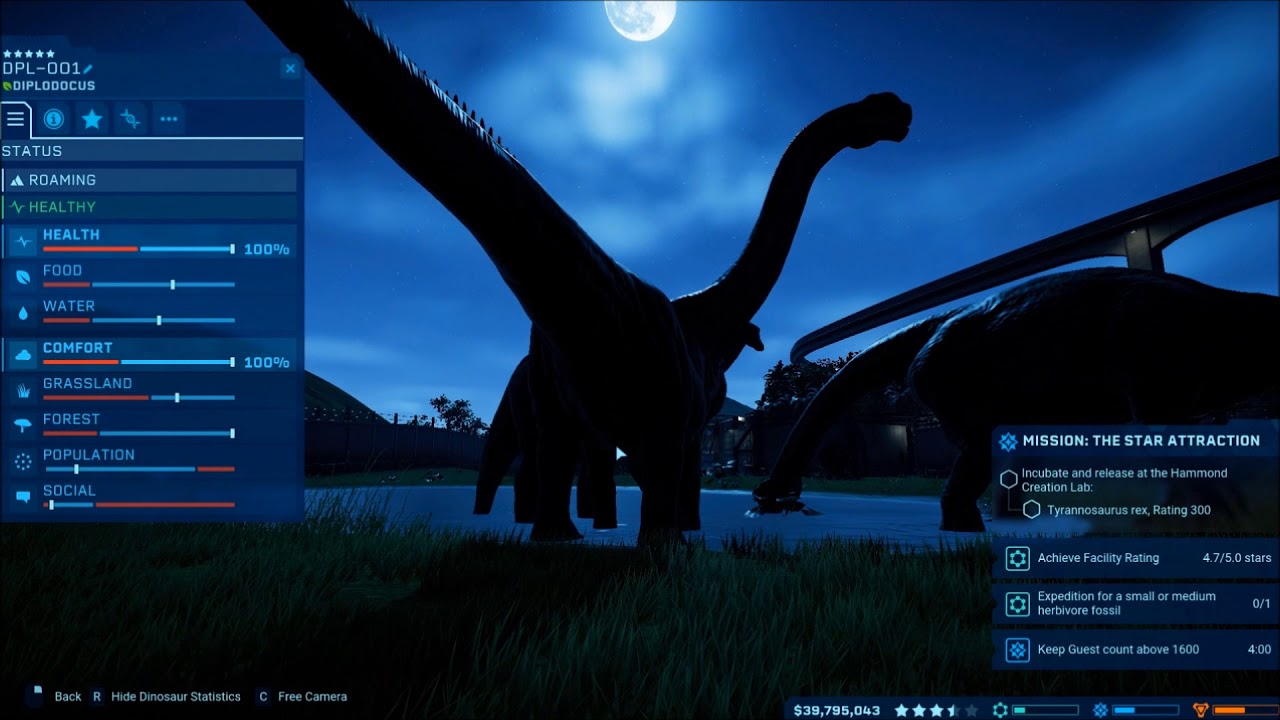
Task: Click the Expedition objective gear icon
Action: click(1017, 603)
